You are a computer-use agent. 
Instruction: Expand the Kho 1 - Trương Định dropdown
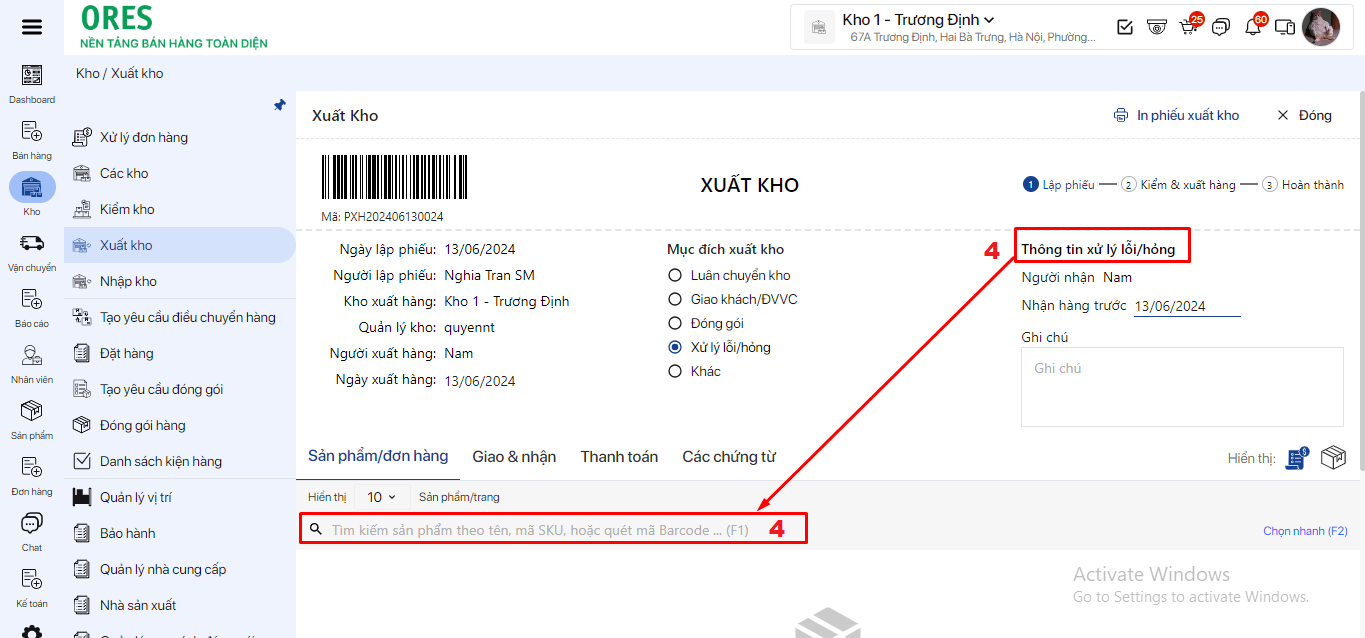tap(918, 20)
